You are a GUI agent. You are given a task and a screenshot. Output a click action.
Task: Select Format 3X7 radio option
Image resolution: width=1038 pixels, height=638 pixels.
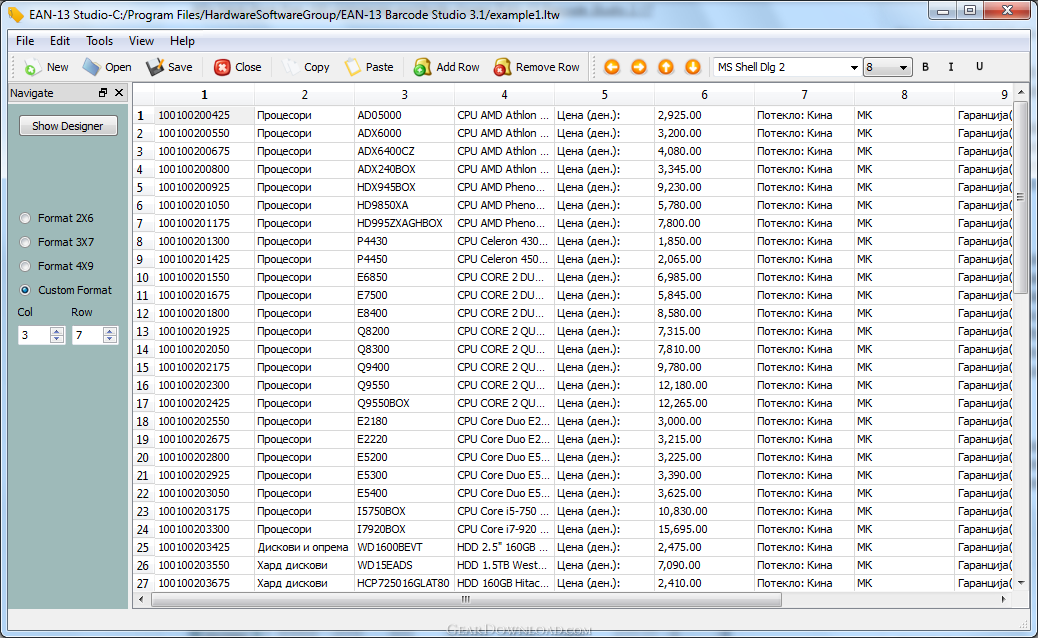25,242
